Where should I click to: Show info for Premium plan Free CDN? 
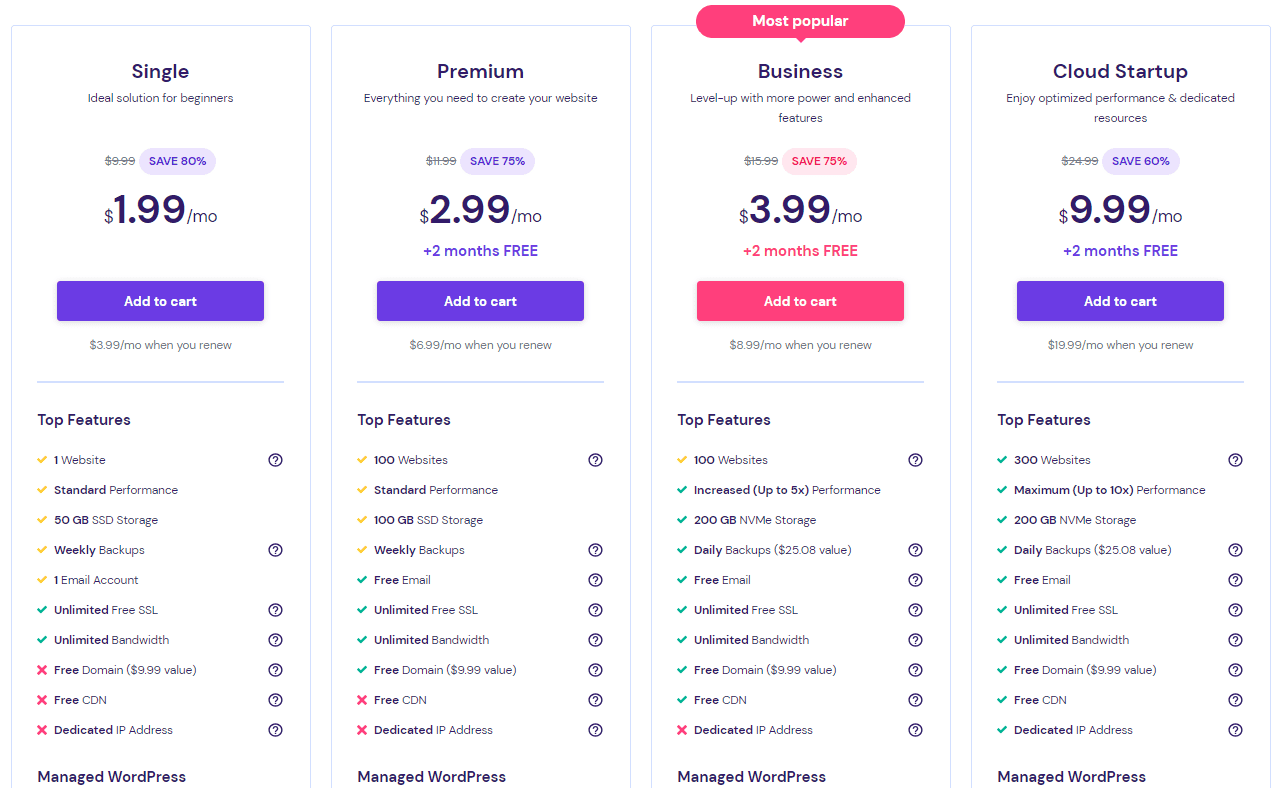click(x=595, y=700)
